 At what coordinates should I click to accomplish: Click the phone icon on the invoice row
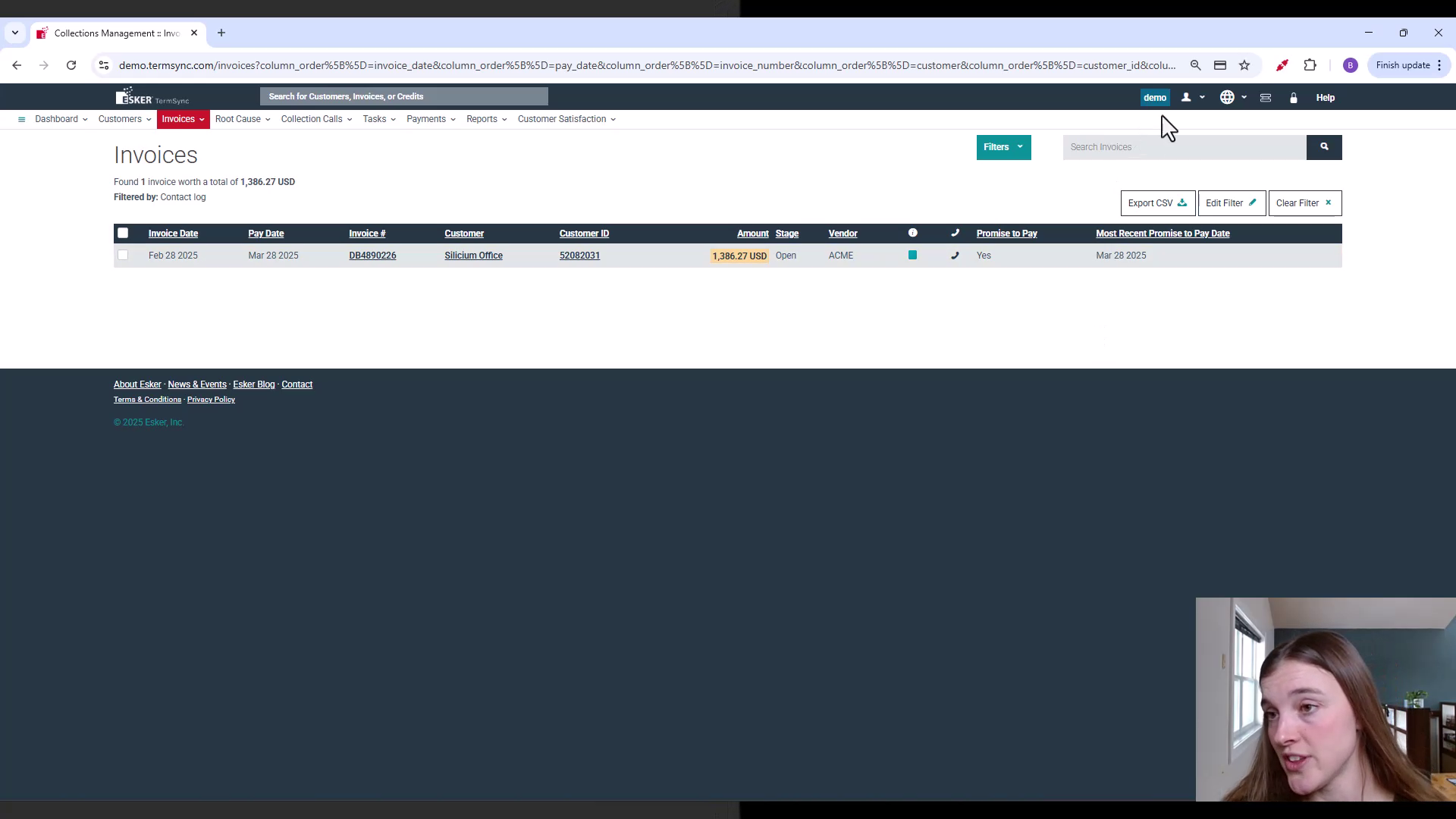click(955, 256)
